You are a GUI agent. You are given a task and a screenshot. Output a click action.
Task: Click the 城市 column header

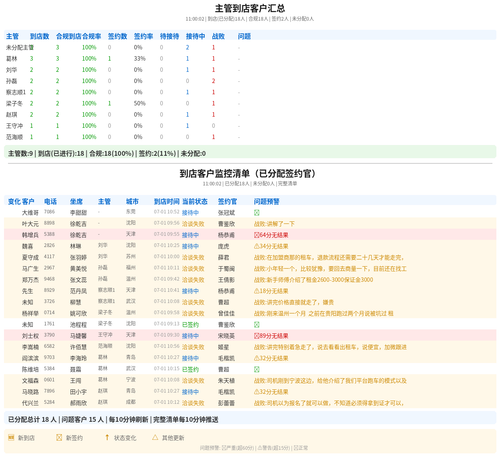(132, 201)
